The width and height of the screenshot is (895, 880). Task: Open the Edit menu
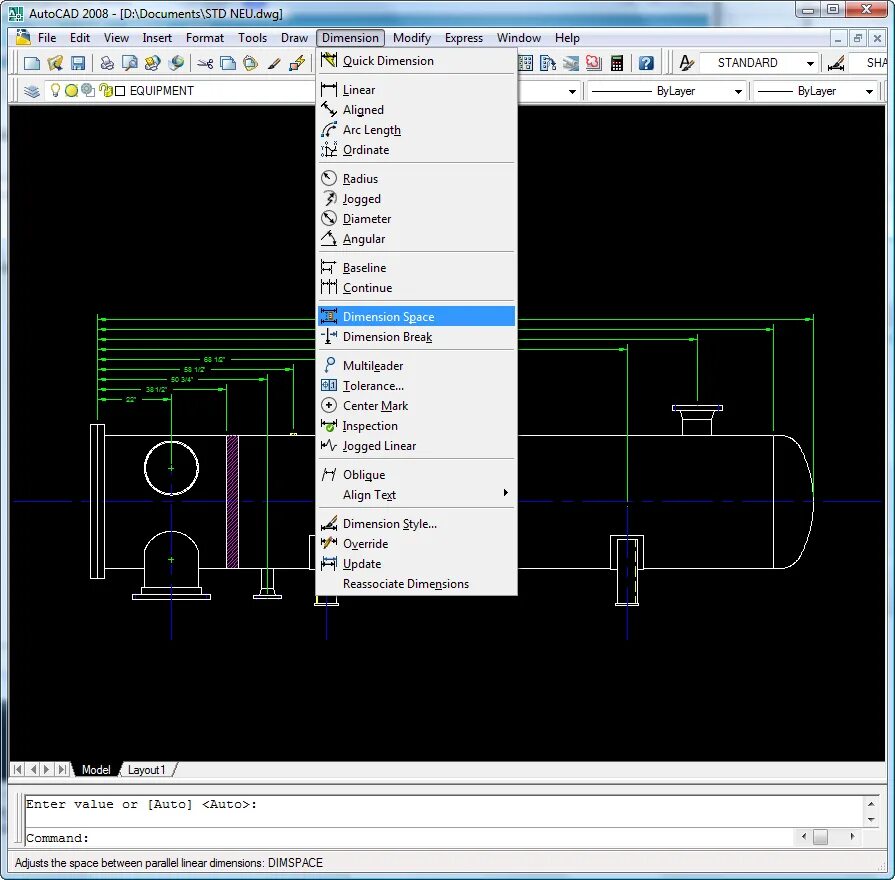(x=80, y=38)
